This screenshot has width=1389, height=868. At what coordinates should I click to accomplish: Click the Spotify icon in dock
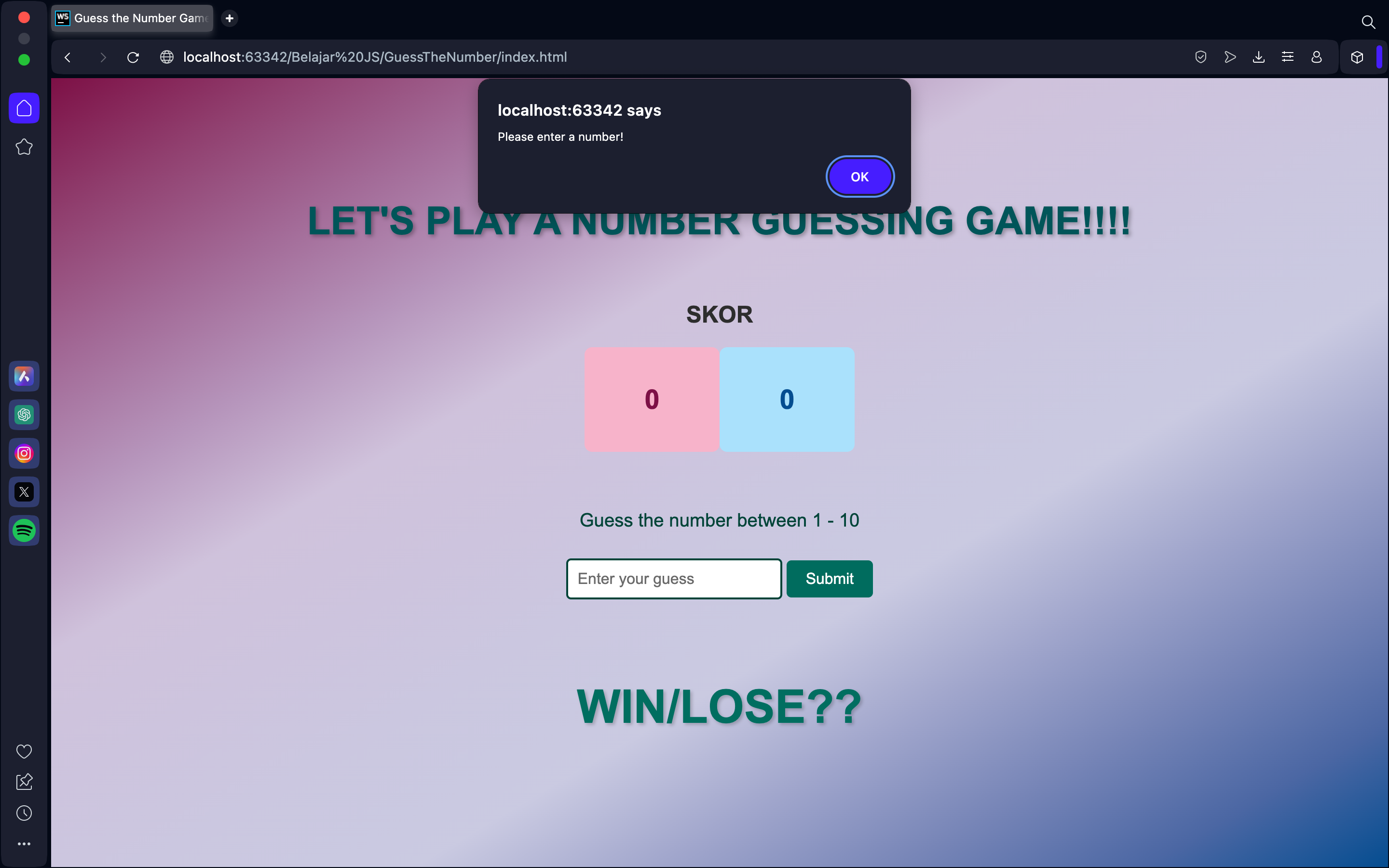click(23, 531)
